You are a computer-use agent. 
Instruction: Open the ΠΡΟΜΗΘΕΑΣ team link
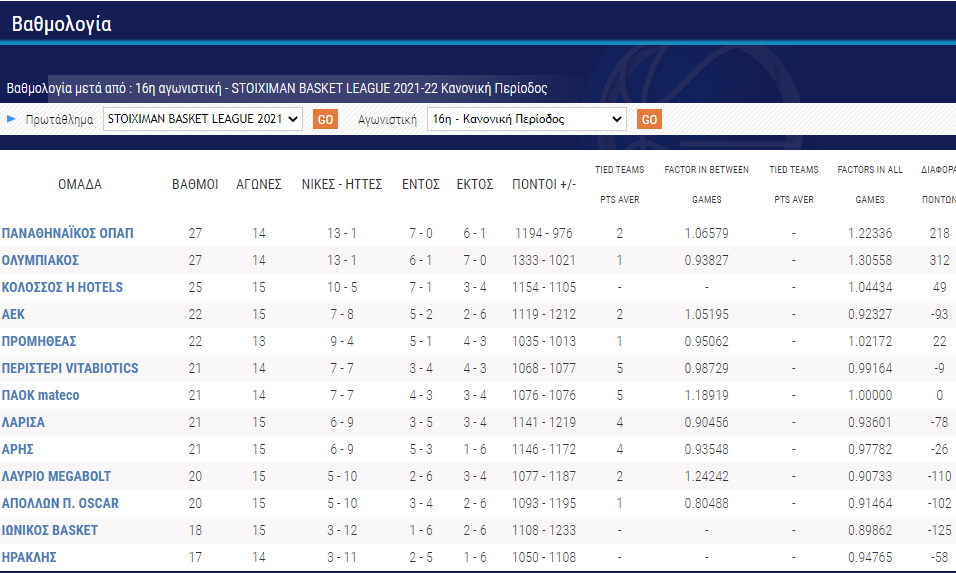[39, 341]
